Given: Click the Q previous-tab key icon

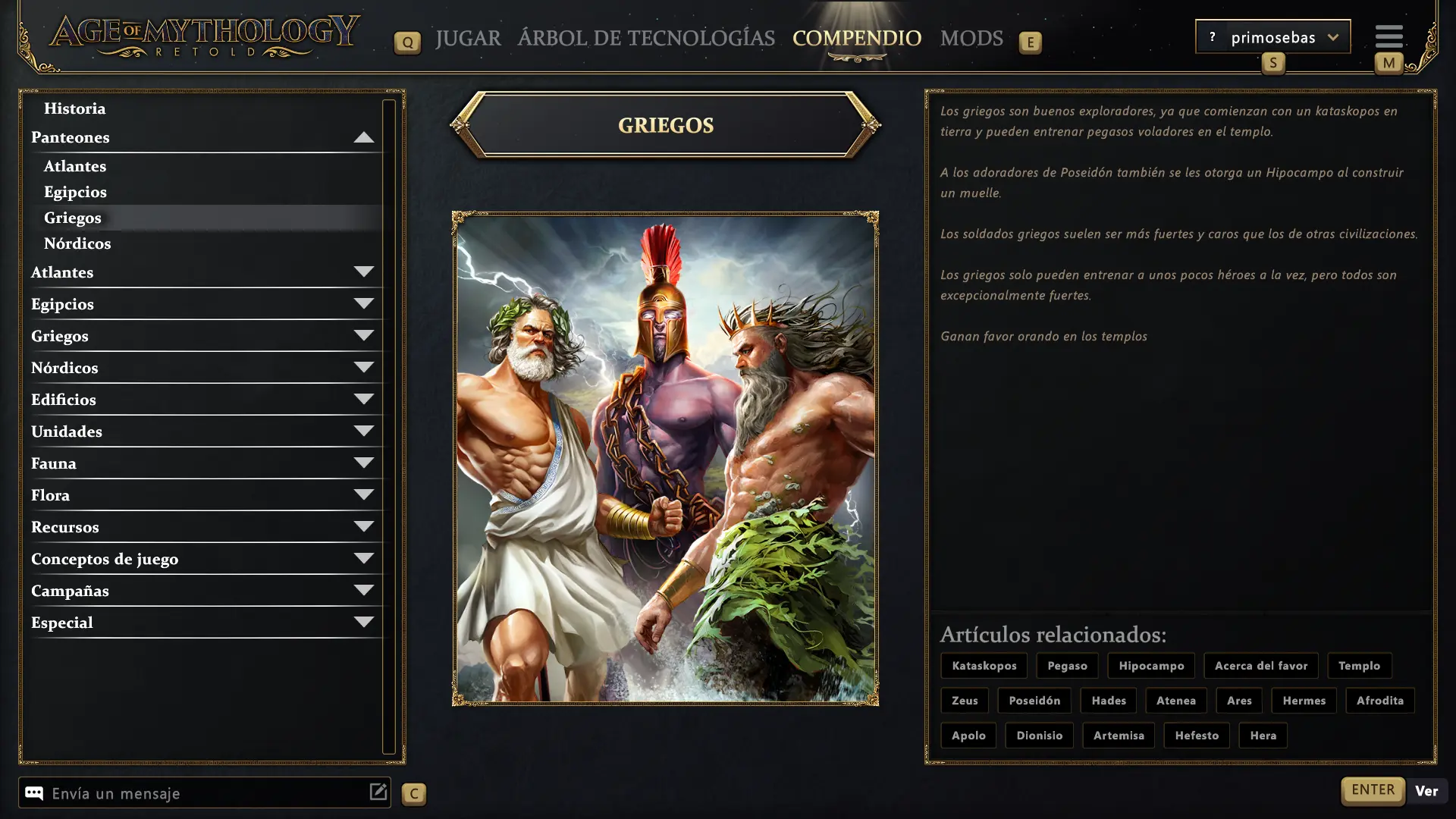Looking at the screenshot, I should click(407, 42).
